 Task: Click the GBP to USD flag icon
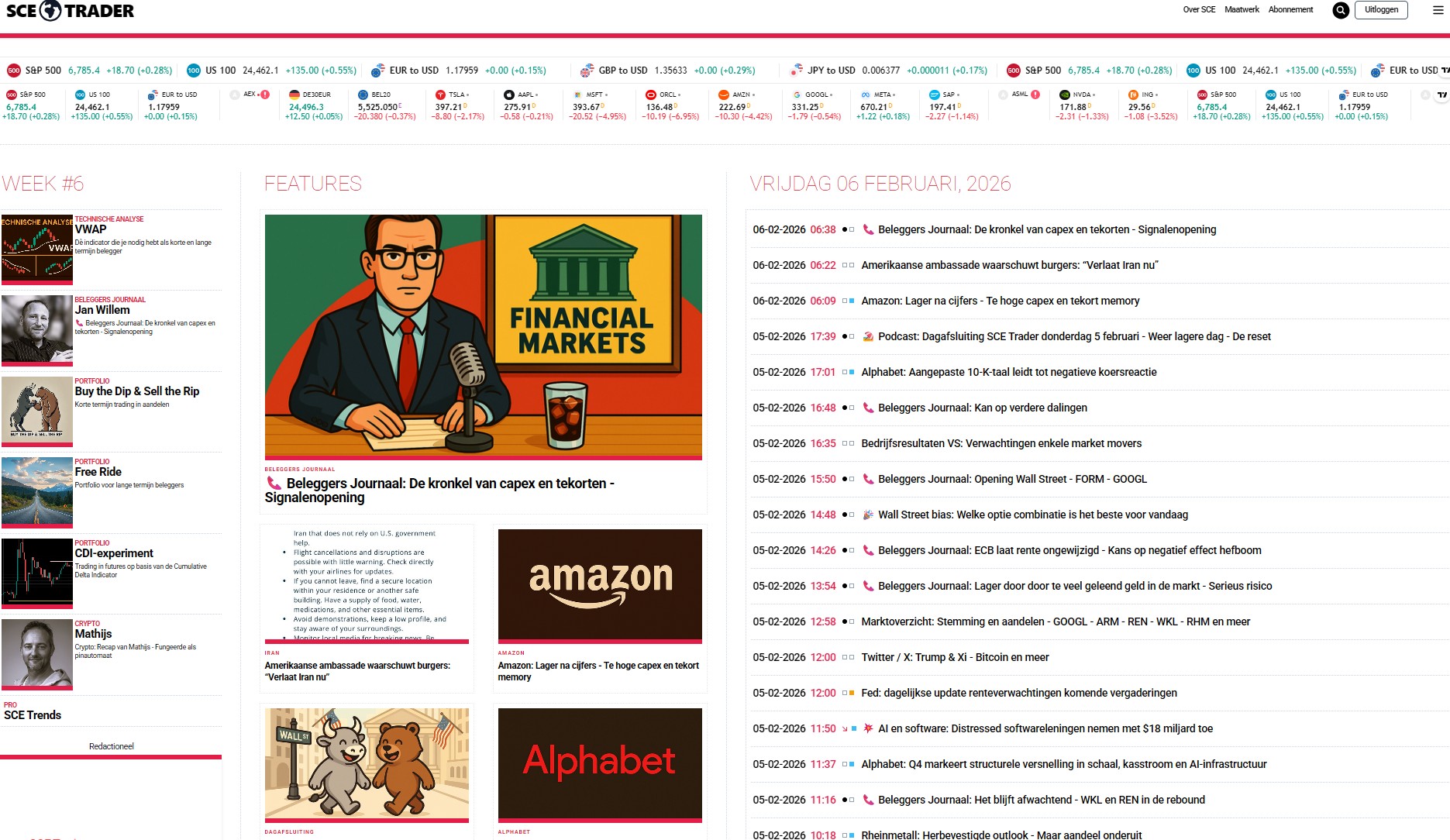click(587, 70)
